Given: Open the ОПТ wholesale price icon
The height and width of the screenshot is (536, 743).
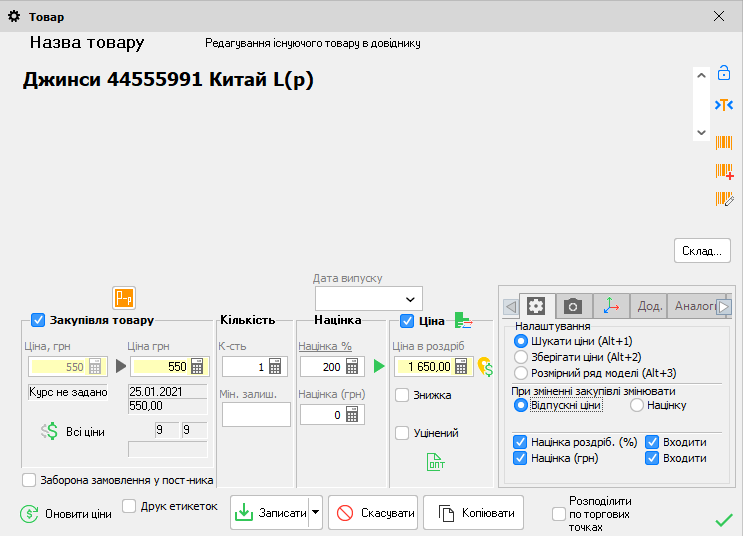Looking at the screenshot, I should [x=436, y=461].
